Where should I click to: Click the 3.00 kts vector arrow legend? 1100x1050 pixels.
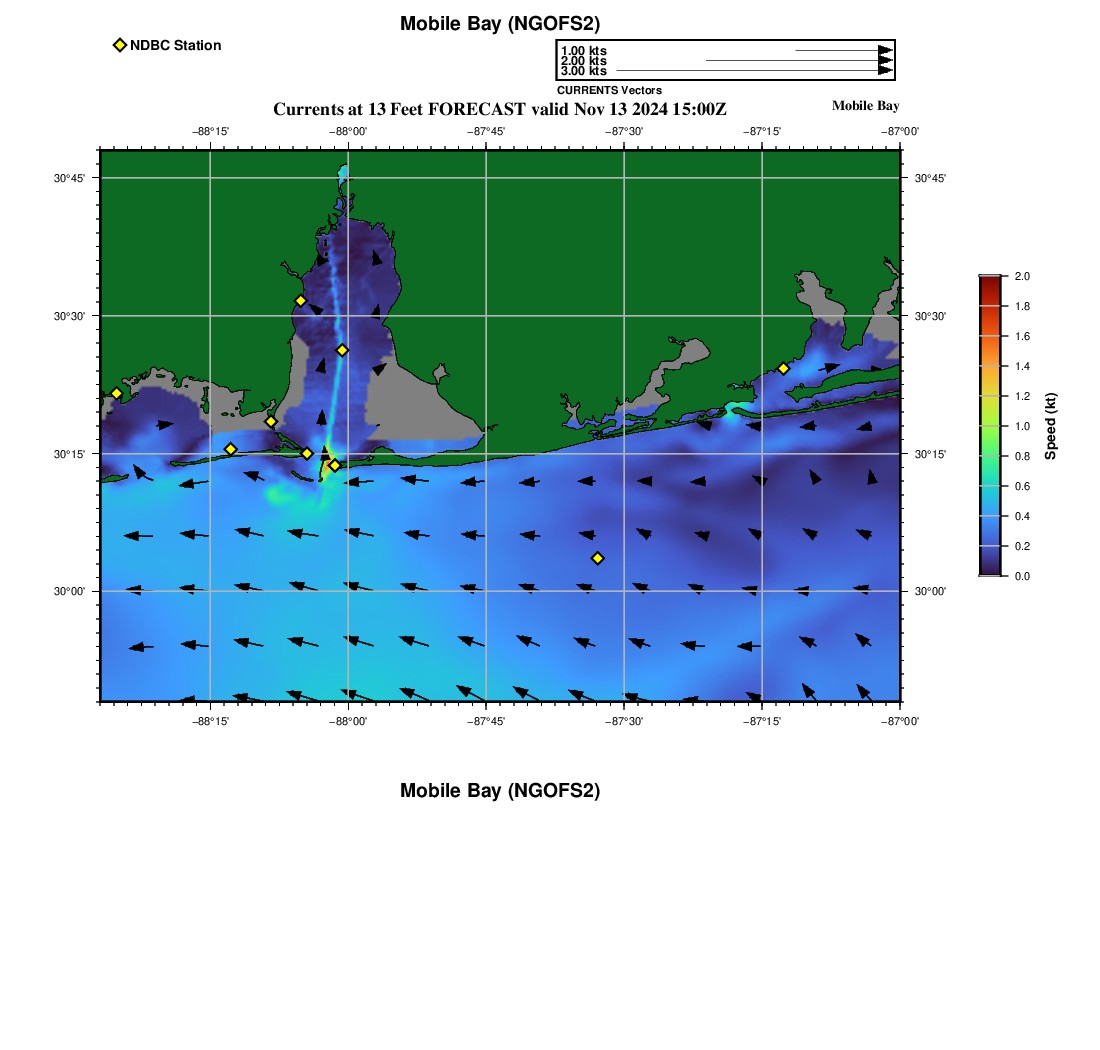pyautogui.click(x=754, y=70)
